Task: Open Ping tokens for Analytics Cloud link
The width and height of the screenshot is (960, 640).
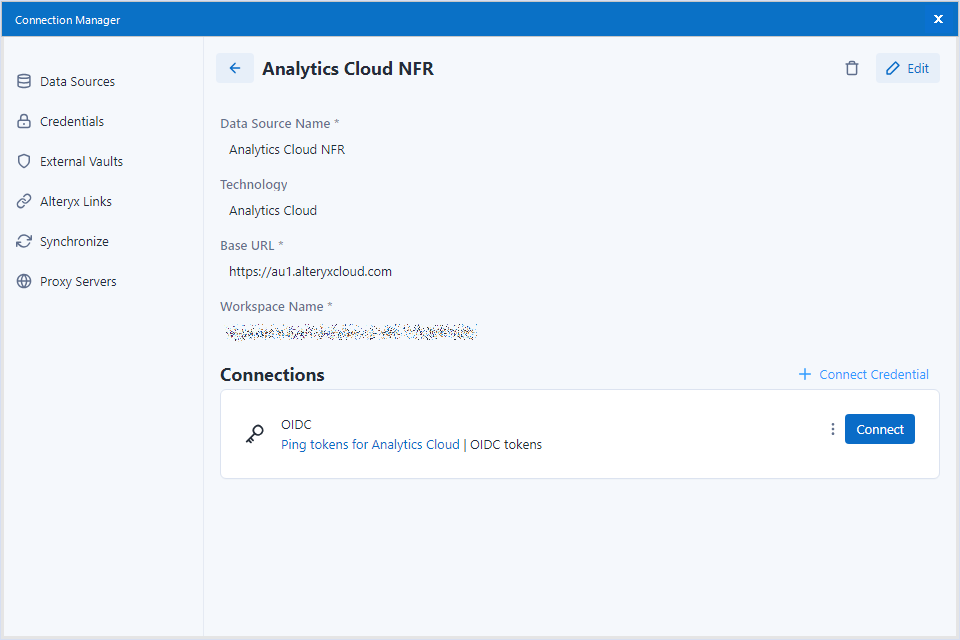Action: (x=370, y=445)
